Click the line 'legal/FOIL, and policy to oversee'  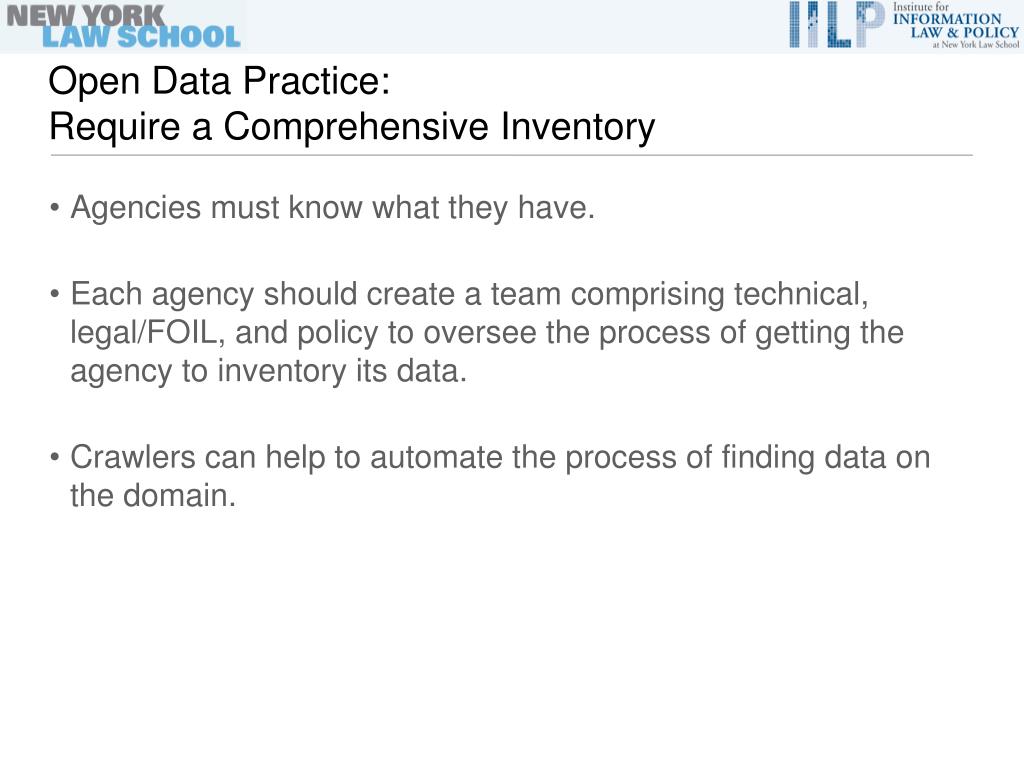487,333
